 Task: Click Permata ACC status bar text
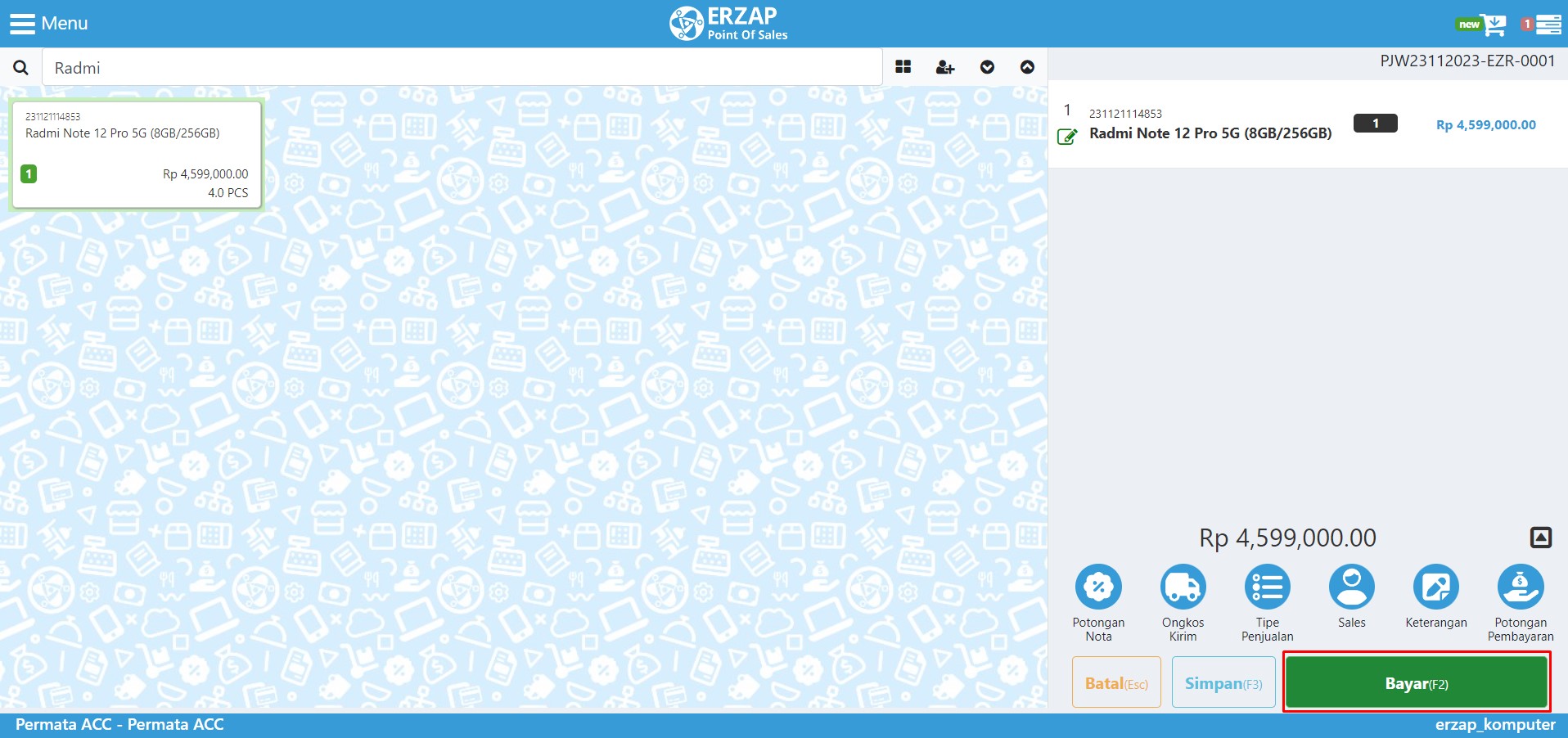[119, 724]
